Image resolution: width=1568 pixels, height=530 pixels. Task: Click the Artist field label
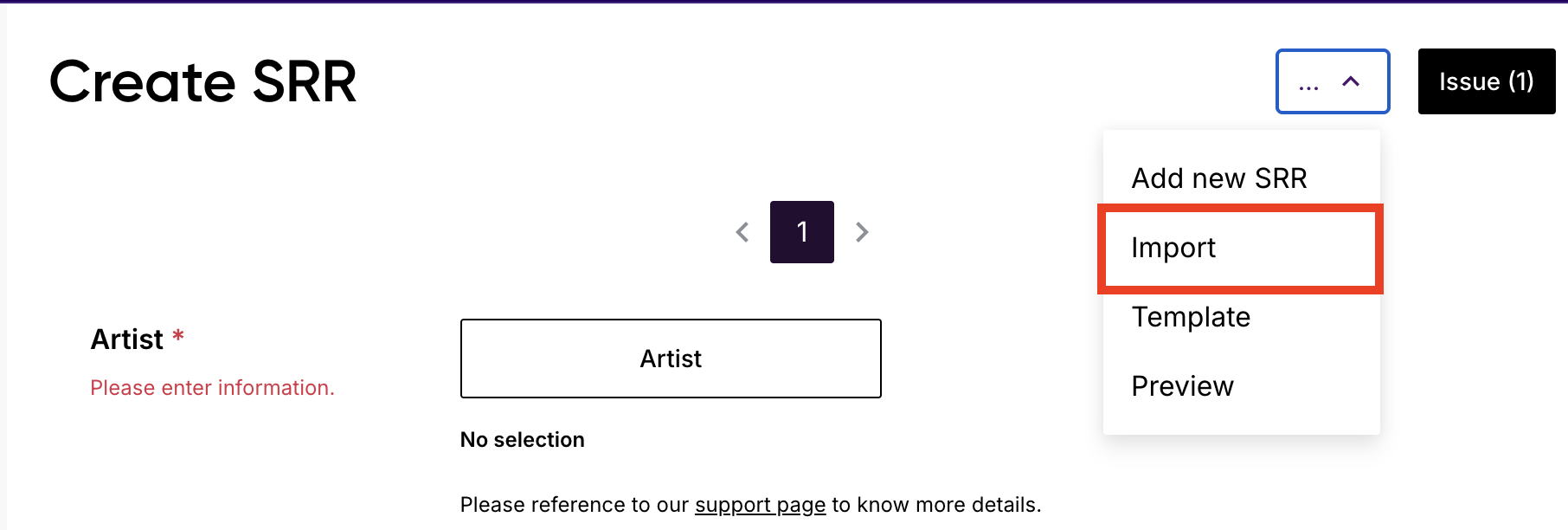(127, 339)
